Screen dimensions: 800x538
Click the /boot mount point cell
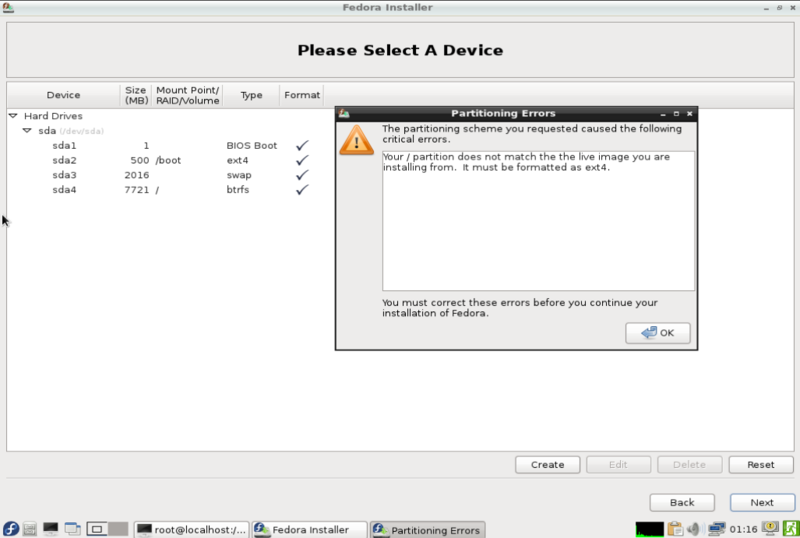pos(168,160)
